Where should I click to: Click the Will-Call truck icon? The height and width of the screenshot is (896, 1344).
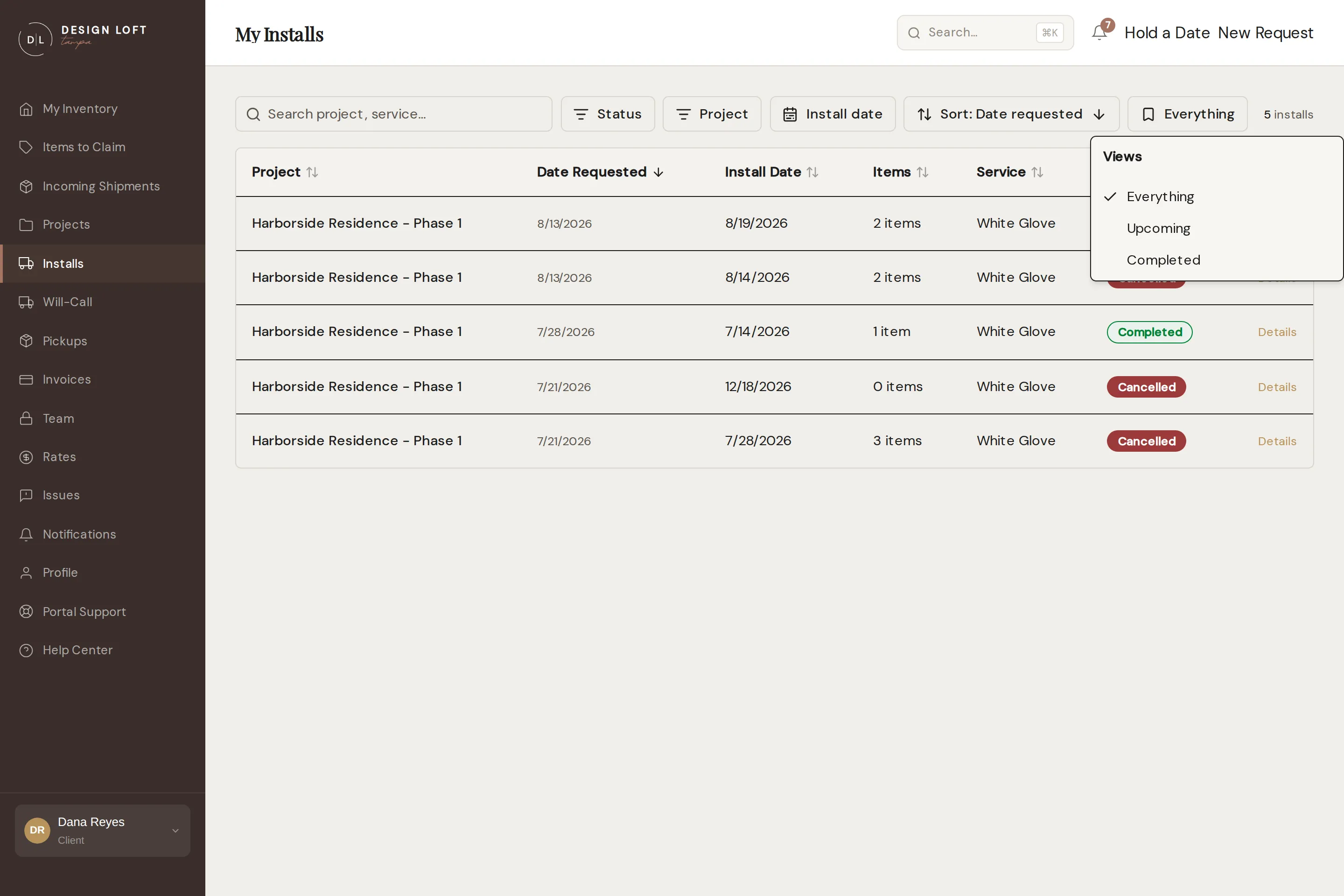(x=26, y=302)
